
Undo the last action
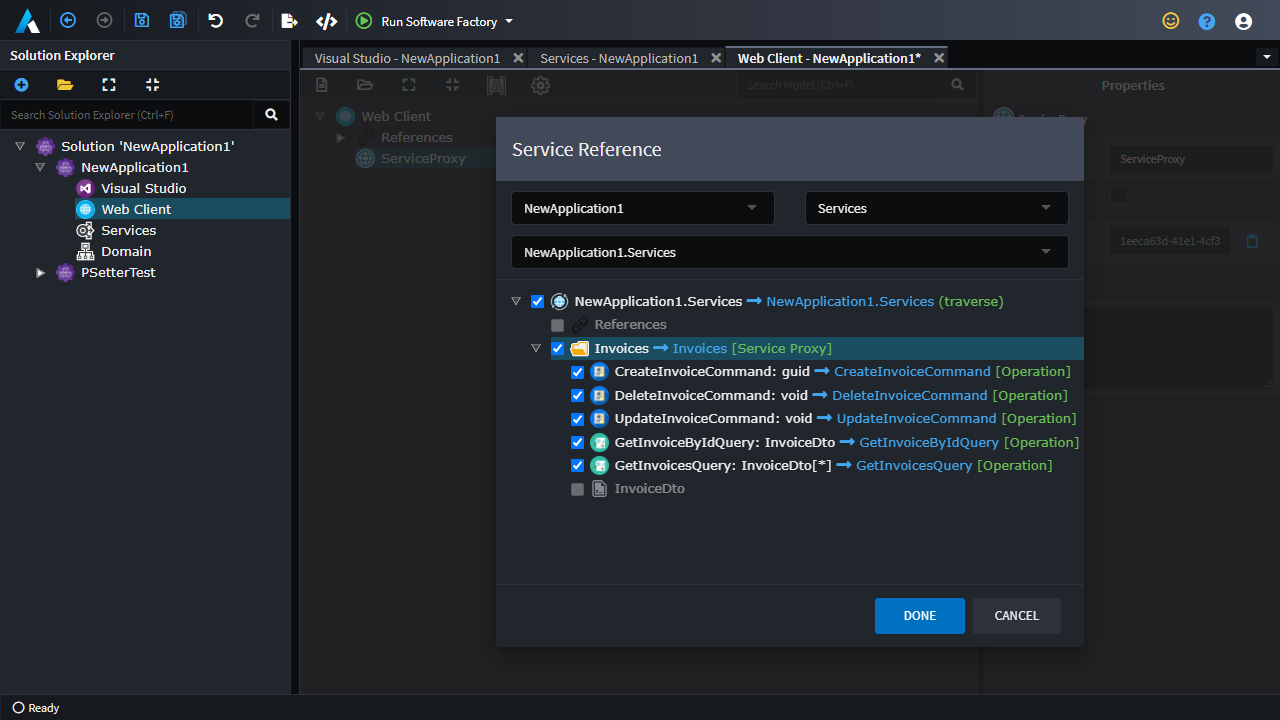[215, 20]
